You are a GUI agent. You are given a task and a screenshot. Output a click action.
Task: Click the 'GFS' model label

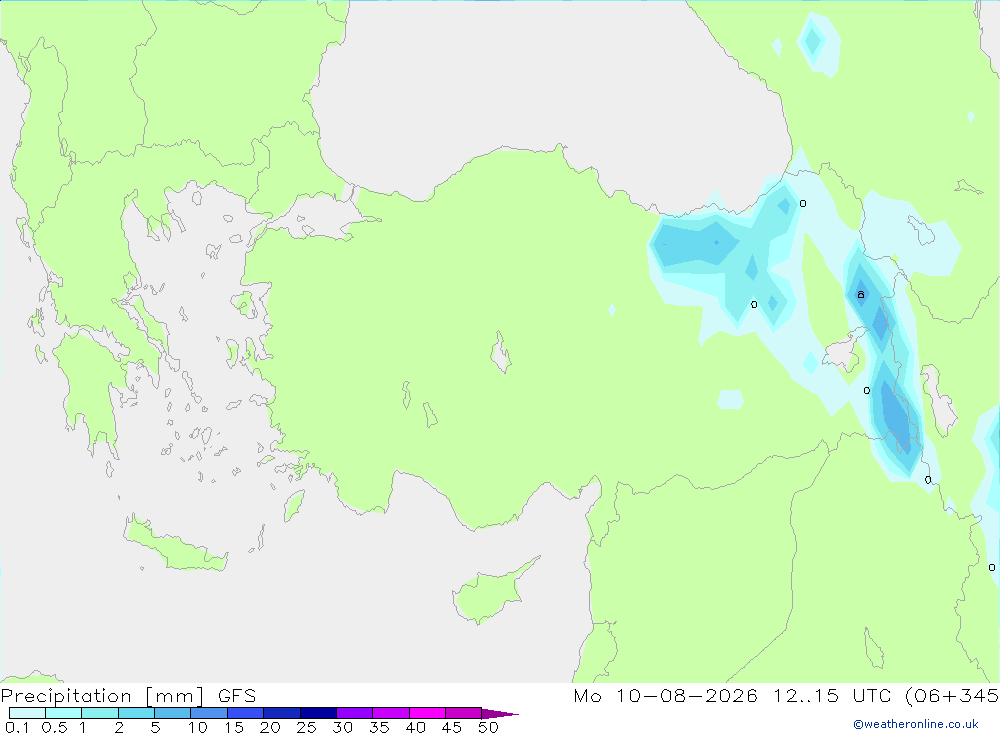tap(237, 696)
